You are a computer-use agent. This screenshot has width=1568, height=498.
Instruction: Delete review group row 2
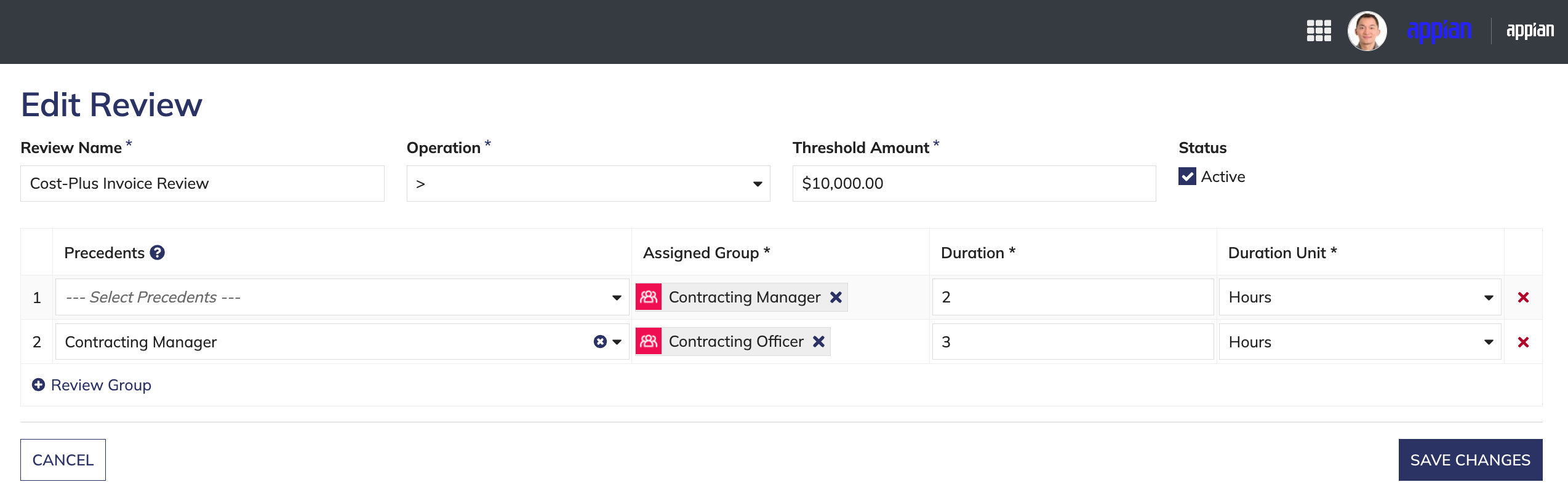1523,342
